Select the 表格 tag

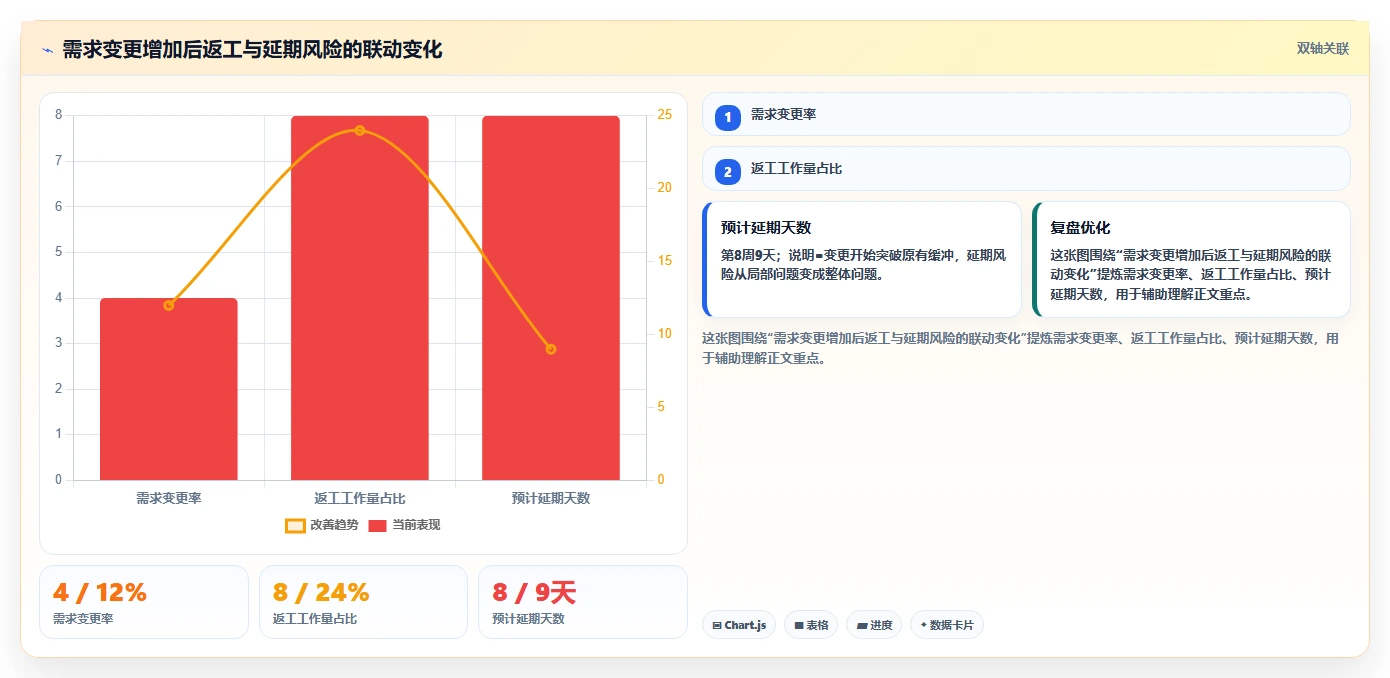pos(811,625)
